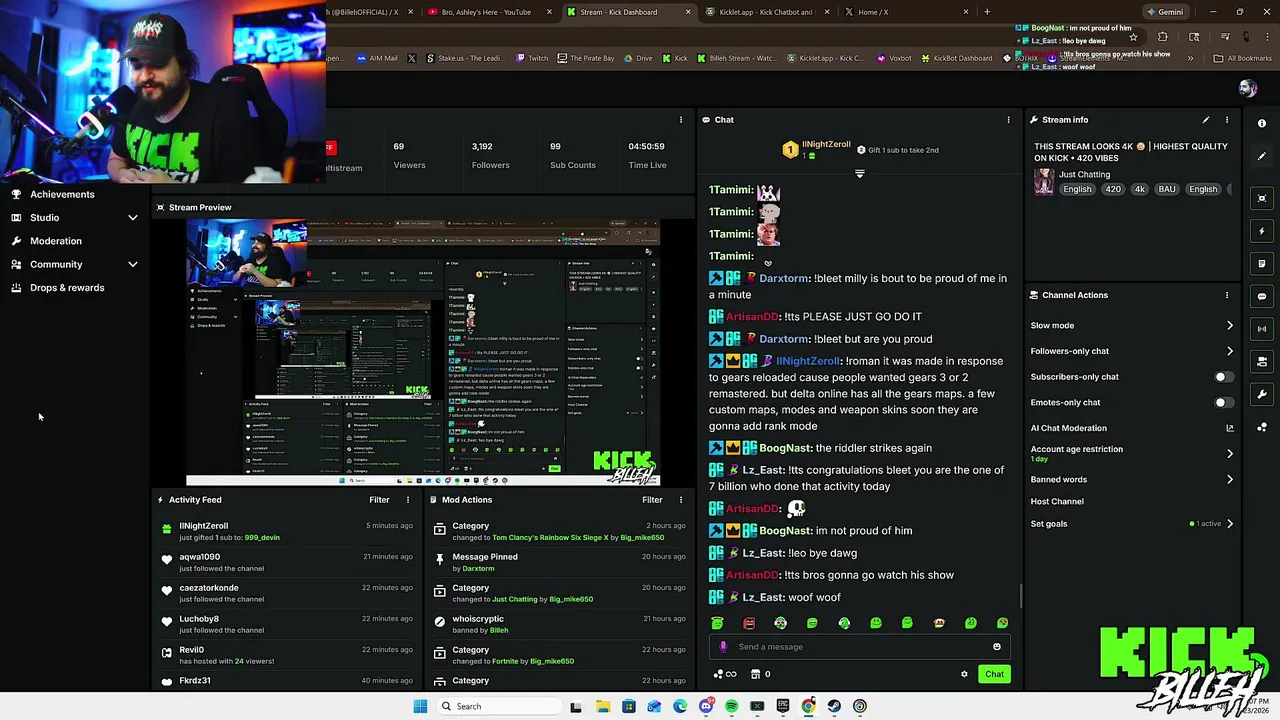Toggle the wrench icon in right toolbar
Viewport: 1280px width, 720px height.
pyautogui.click(x=1262, y=395)
